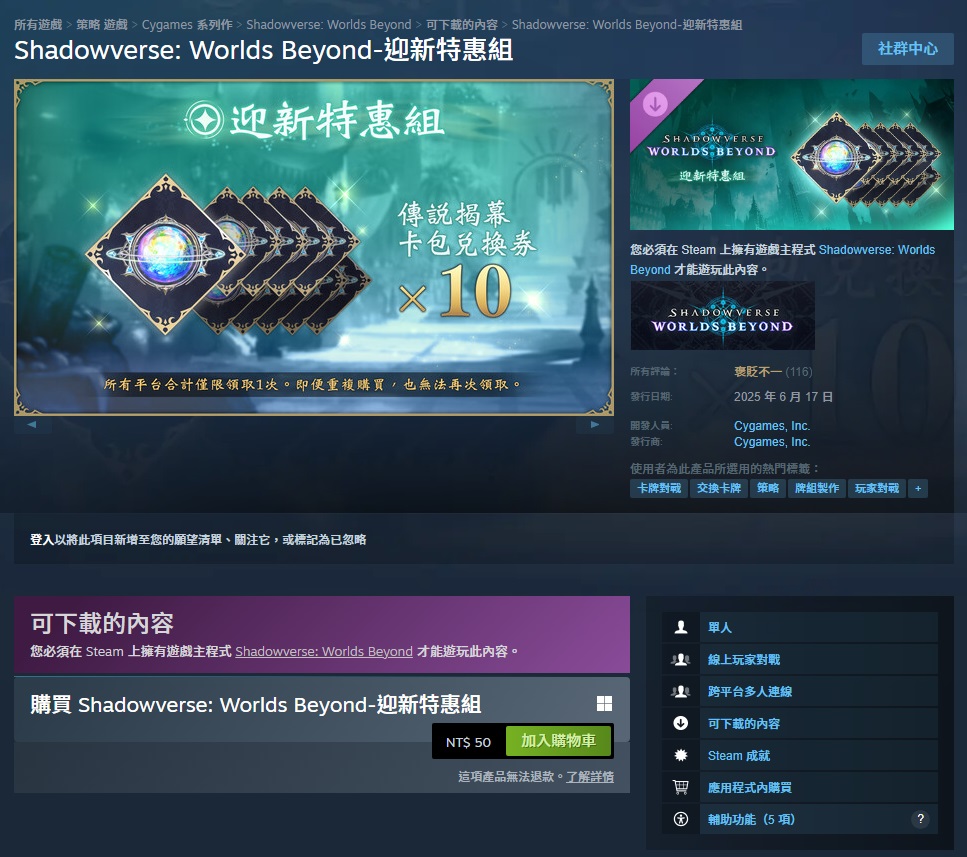The width and height of the screenshot is (967, 857).
Task: Click the downloadable content arrow icon
Action: (x=681, y=723)
